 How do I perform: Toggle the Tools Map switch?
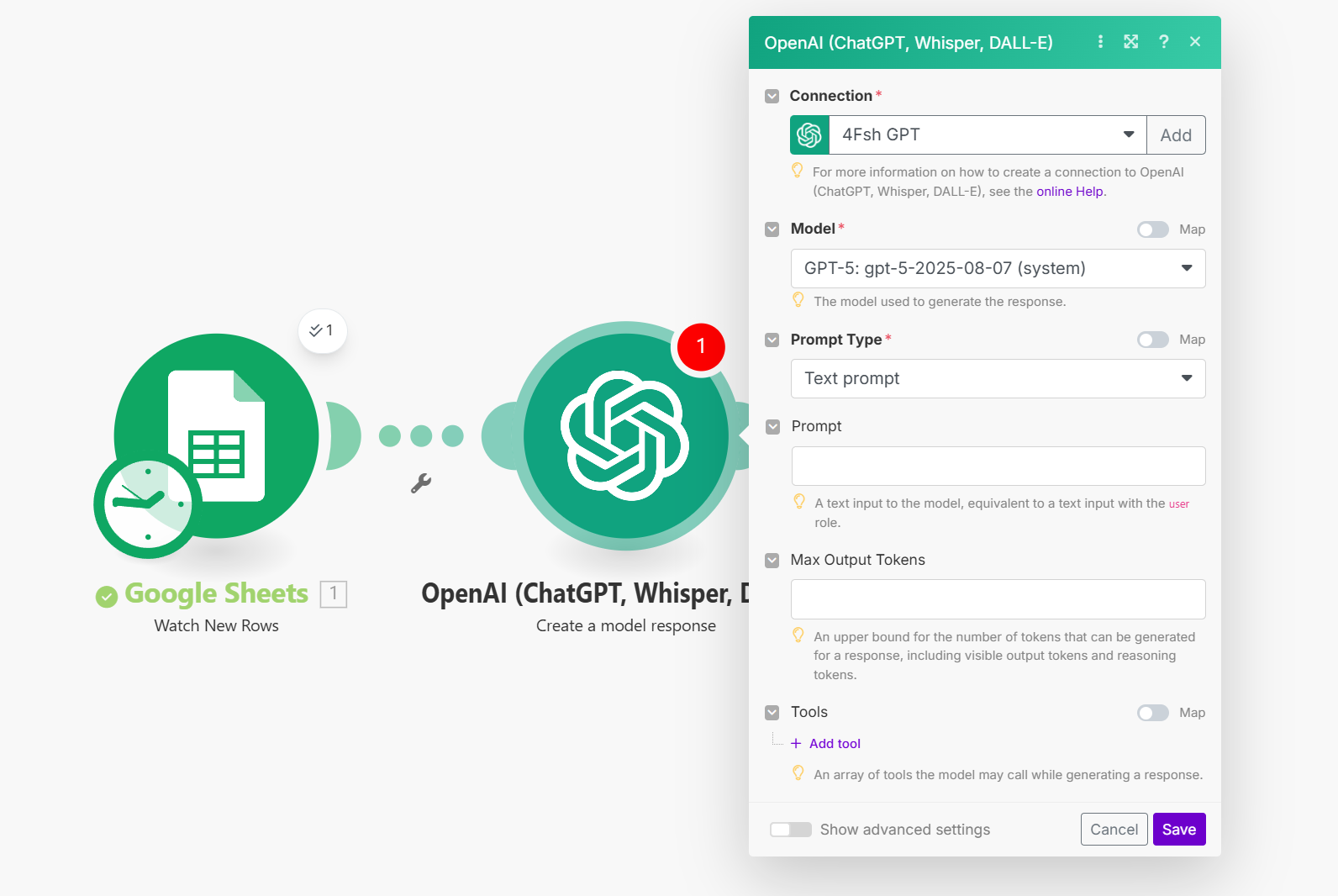tap(1153, 713)
